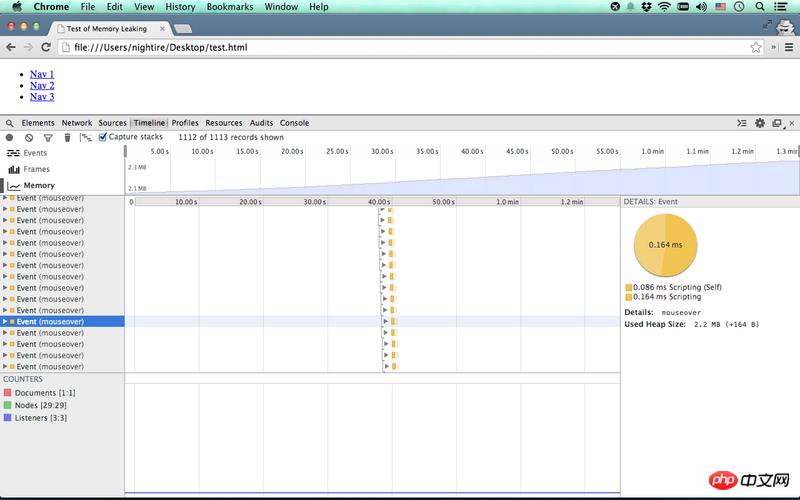800x500 pixels.
Task: Expand the highlighted mouseover event row
Action: (6, 322)
